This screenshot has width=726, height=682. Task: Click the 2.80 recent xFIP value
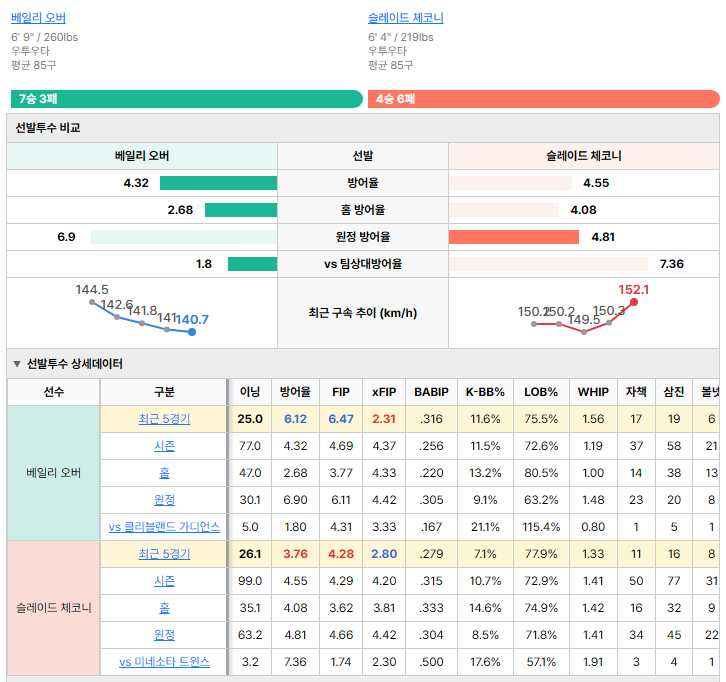point(384,554)
